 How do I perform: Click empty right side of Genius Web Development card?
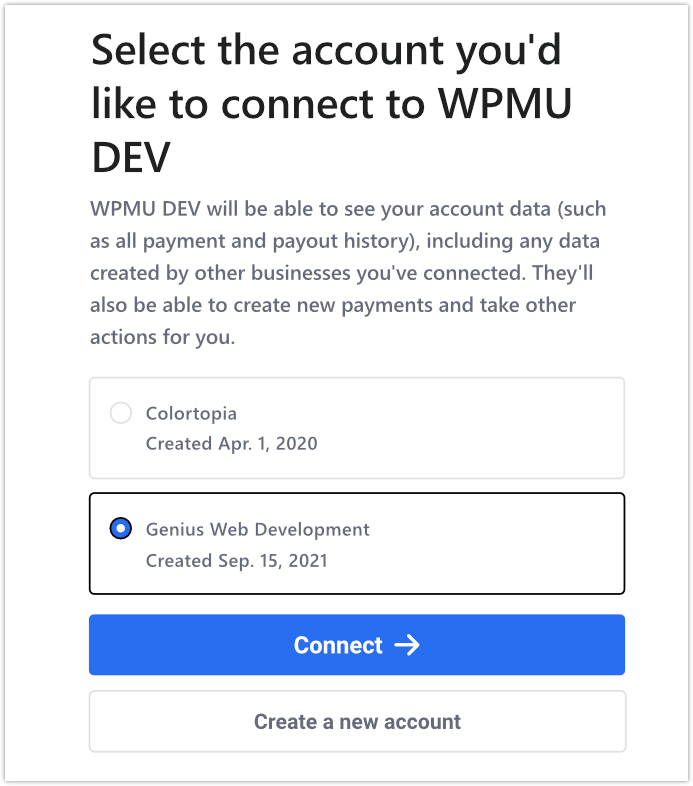[520, 544]
